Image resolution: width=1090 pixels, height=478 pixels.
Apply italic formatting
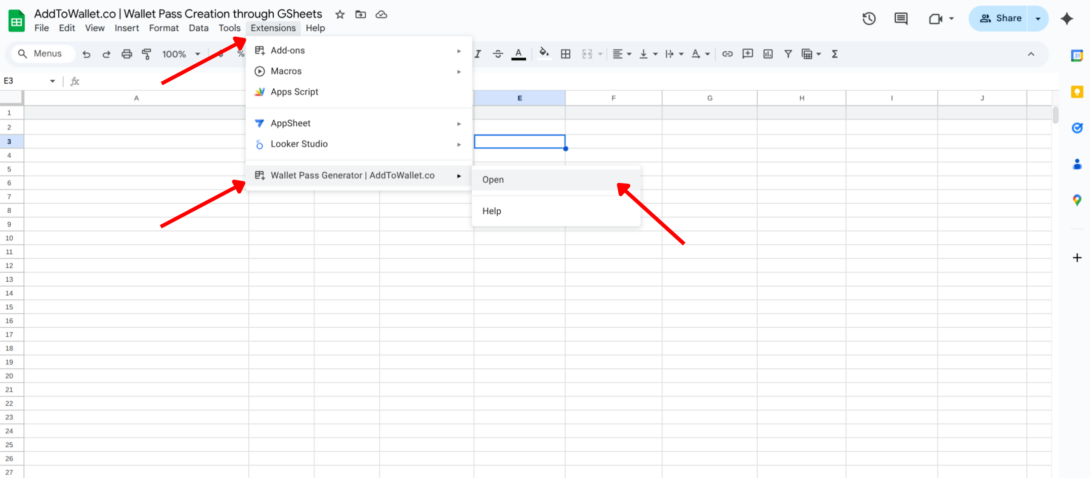tap(478, 53)
